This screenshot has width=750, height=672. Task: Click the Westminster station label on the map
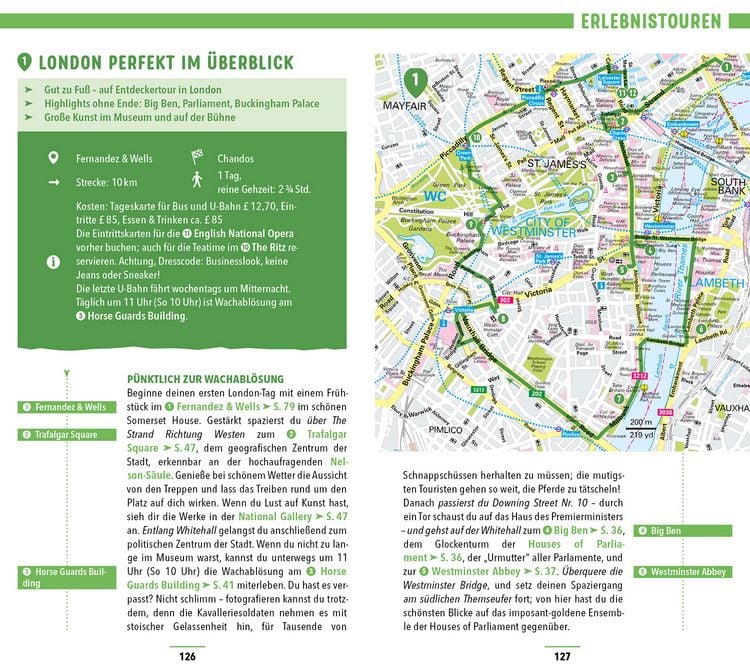[x=660, y=226]
